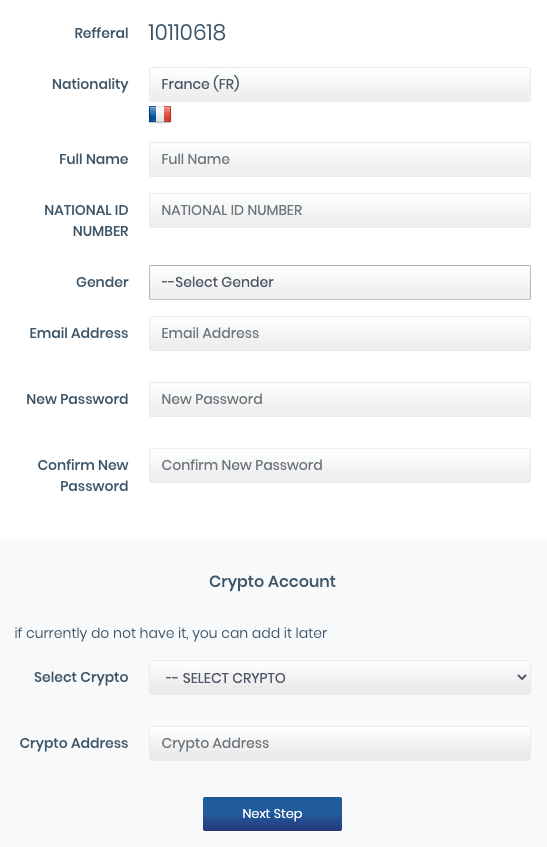
Task: Select the Email Address input box
Action: (340, 333)
